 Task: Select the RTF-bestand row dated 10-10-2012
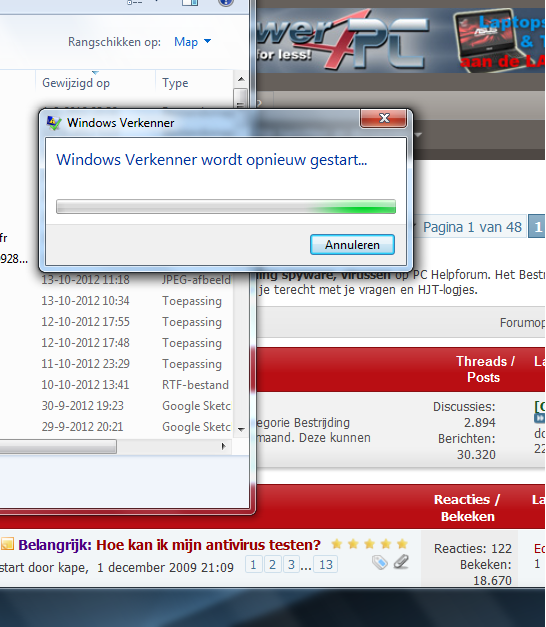click(x=135, y=385)
